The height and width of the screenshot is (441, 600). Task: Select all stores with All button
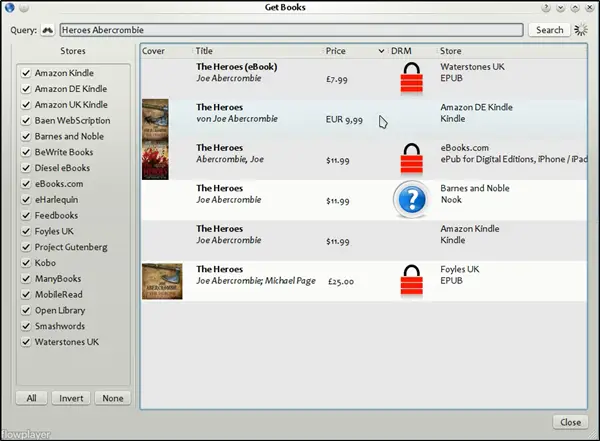31,398
